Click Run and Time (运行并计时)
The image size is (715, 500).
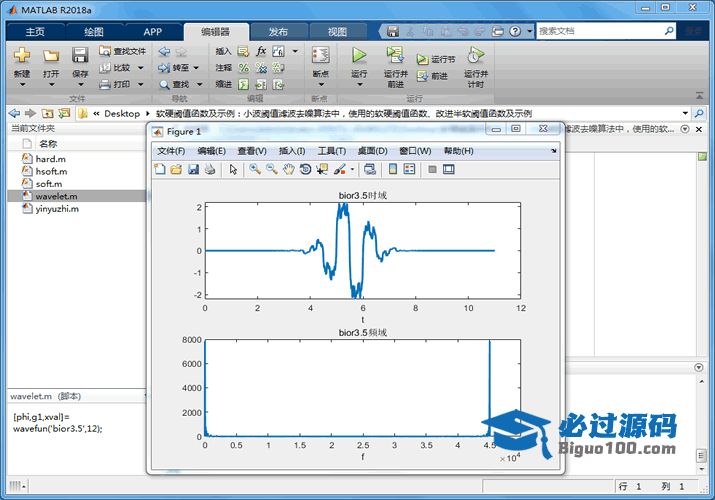click(476, 67)
